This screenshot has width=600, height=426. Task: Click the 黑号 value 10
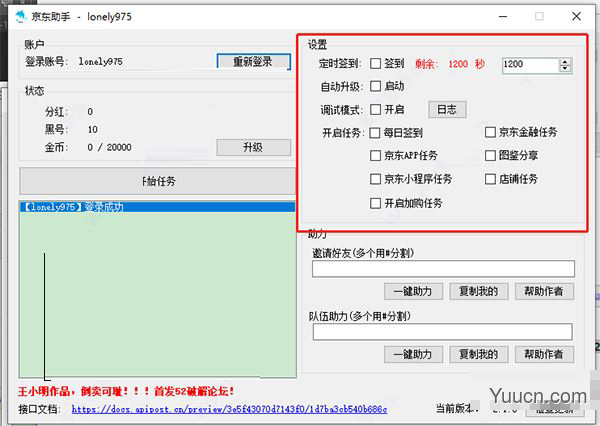pos(93,130)
